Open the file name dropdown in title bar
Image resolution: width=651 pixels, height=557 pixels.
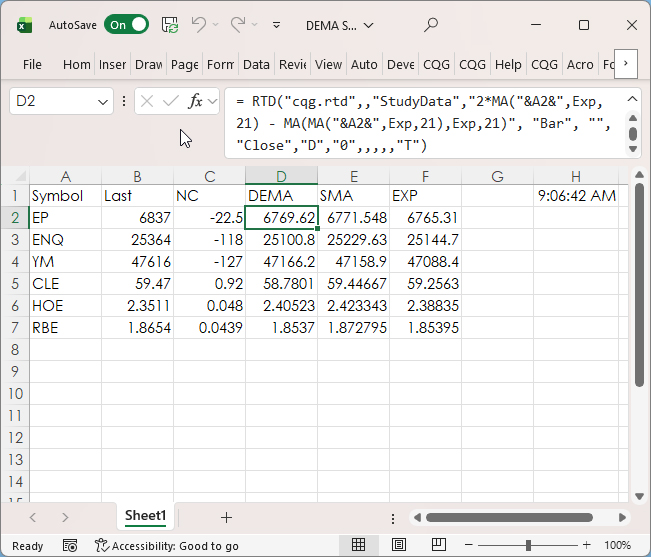[368, 25]
